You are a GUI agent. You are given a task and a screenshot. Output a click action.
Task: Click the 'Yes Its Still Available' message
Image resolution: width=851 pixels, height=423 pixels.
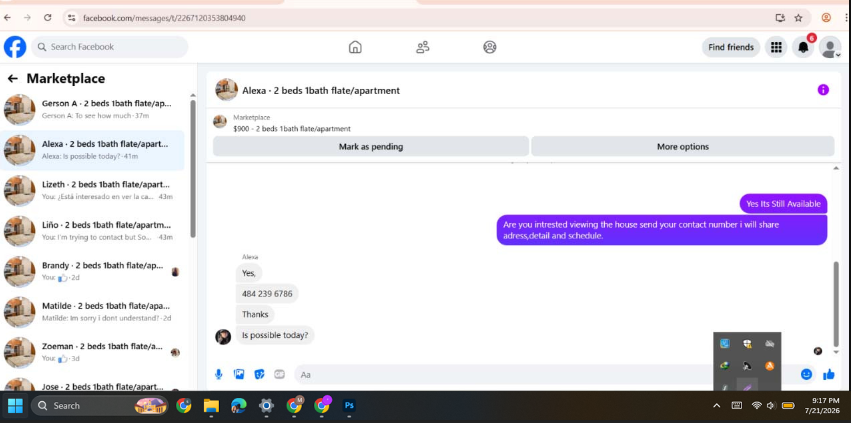coord(783,204)
